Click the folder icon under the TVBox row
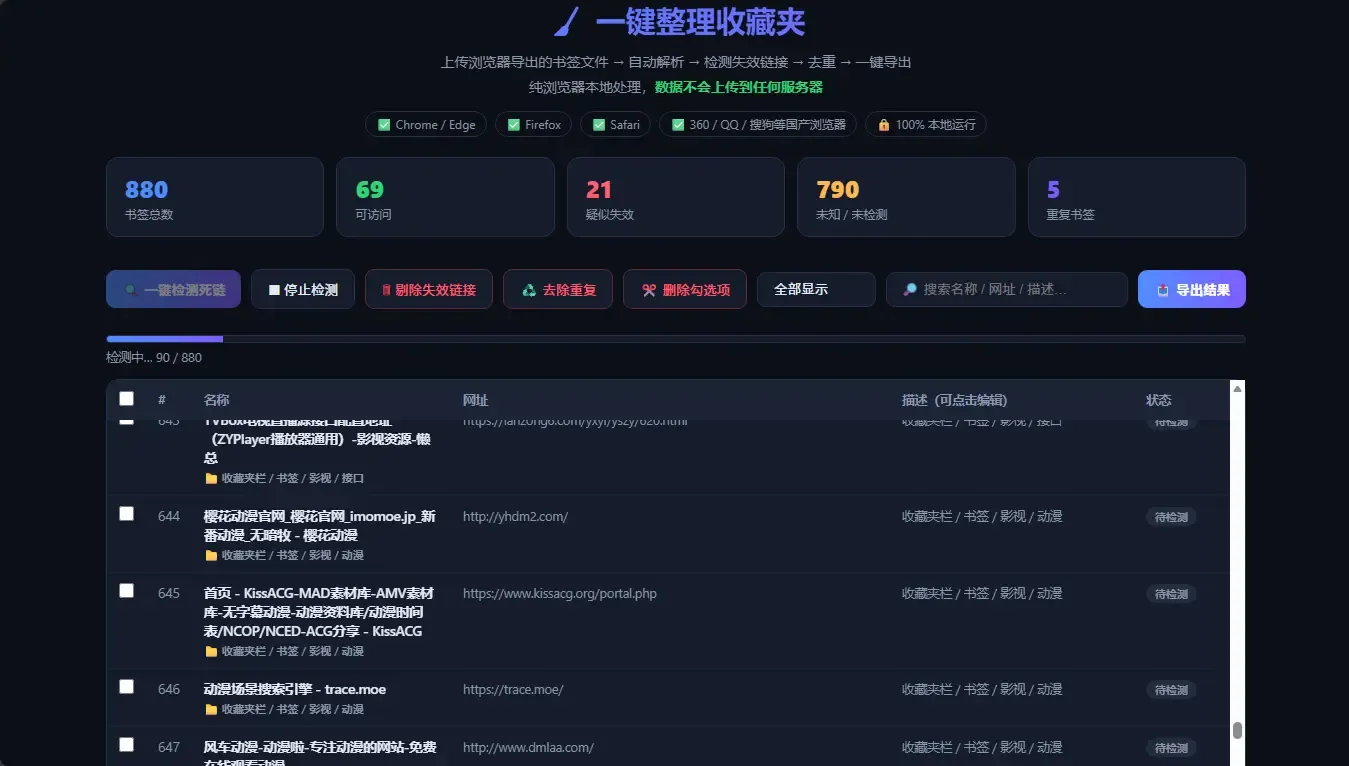Screen dimensions: 1349x766 click(x=211, y=478)
